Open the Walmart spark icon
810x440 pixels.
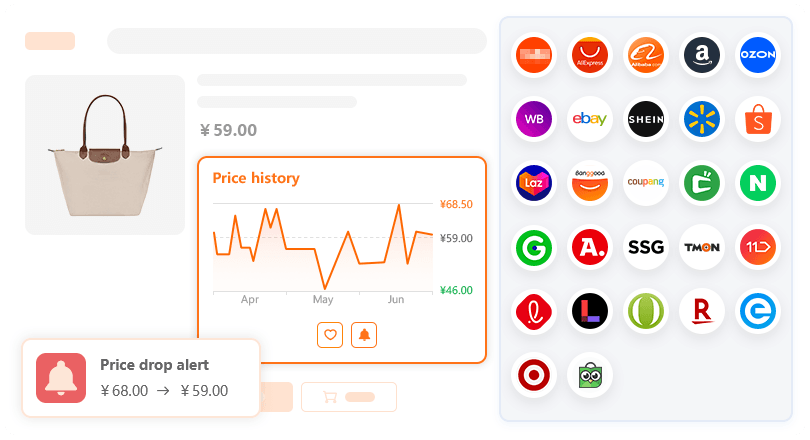coord(702,120)
